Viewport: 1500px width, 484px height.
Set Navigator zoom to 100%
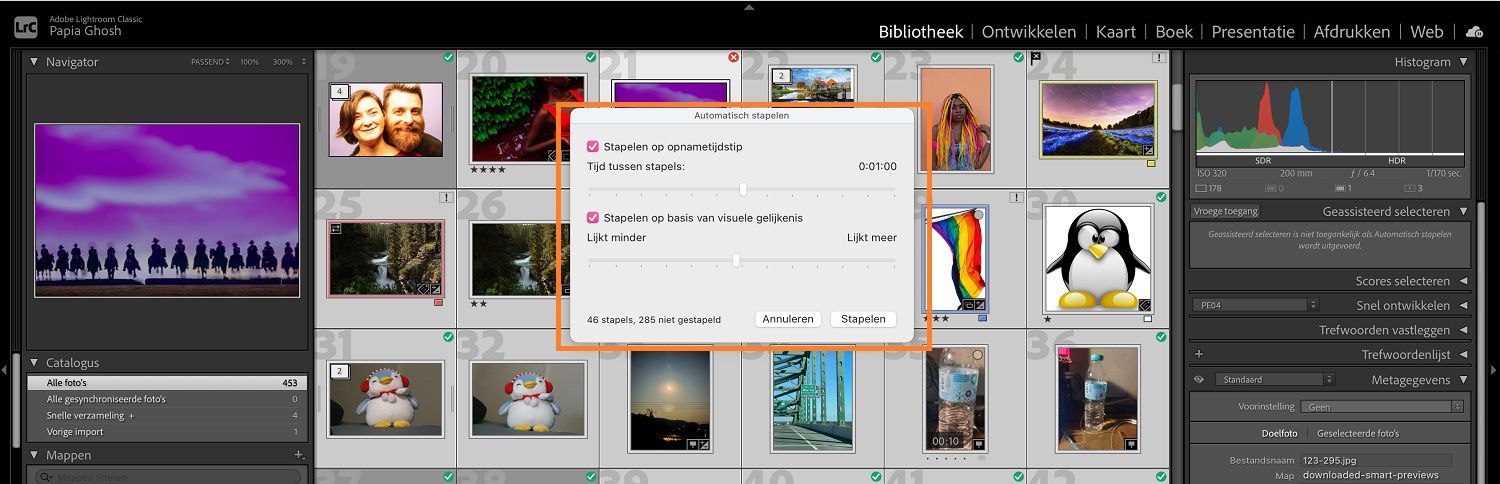(249, 62)
